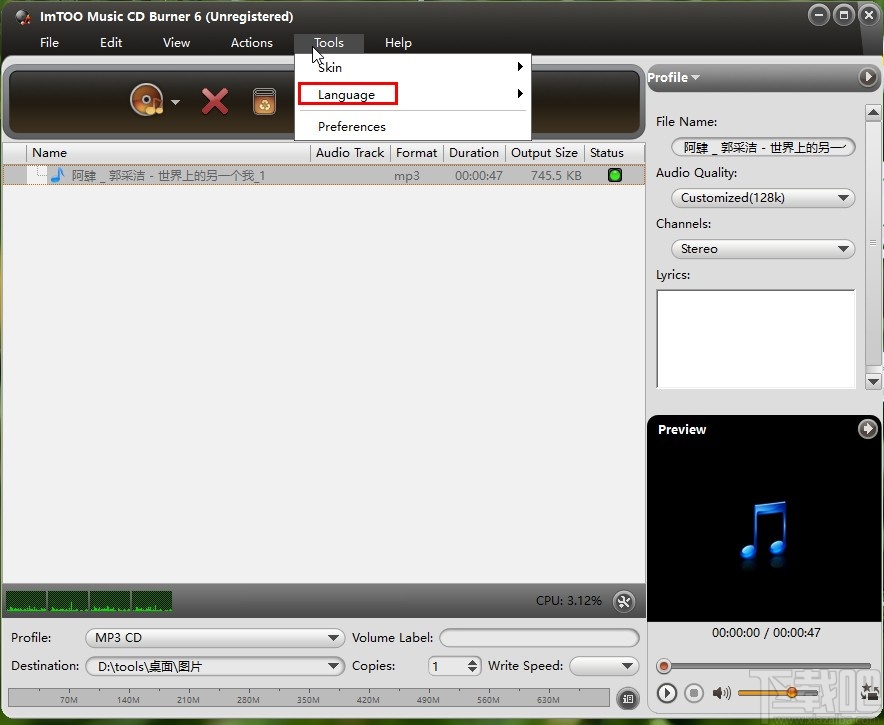This screenshot has width=884, height=725.
Task: Open settings via the wrench icon near CPU usage
Action: (624, 601)
